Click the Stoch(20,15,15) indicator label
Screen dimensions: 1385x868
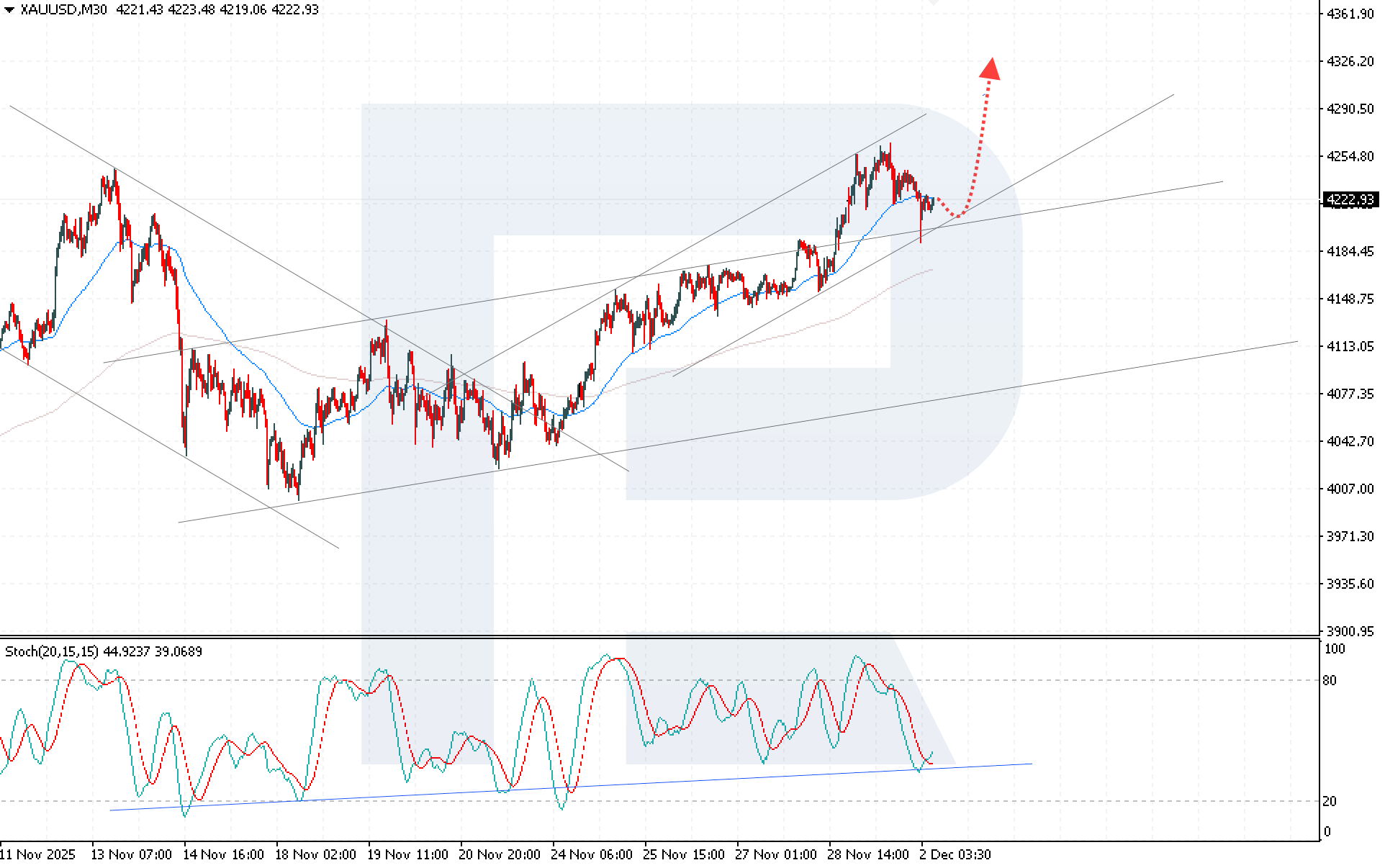(x=52, y=651)
